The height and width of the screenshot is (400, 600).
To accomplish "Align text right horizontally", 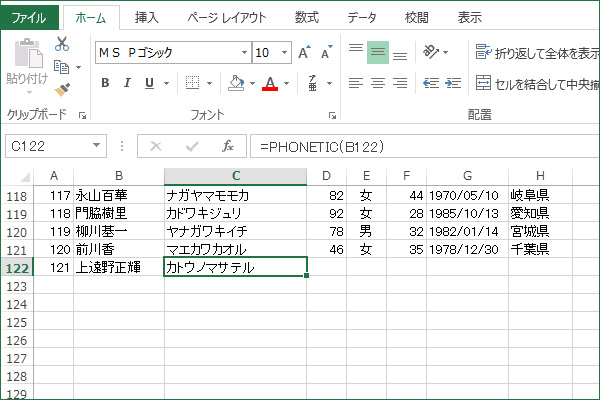I will point(400,83).
